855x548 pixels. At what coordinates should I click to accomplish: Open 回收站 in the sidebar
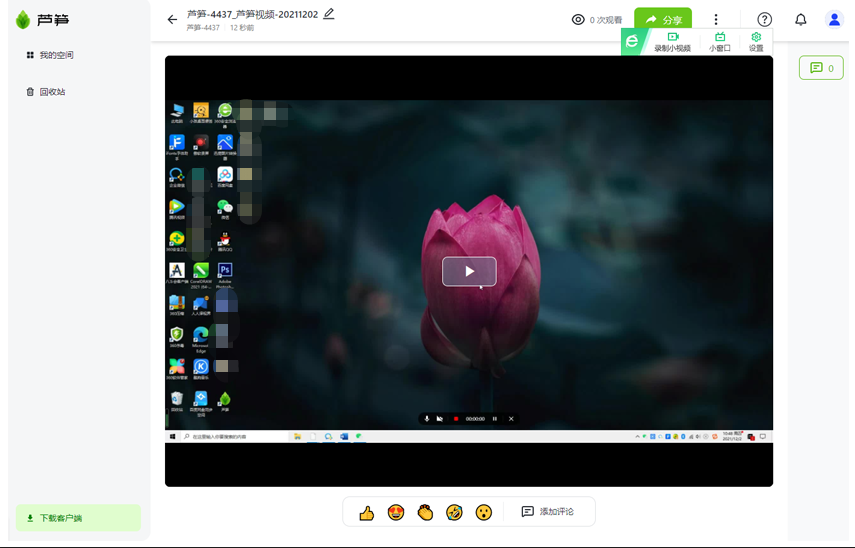coord(46,92)
